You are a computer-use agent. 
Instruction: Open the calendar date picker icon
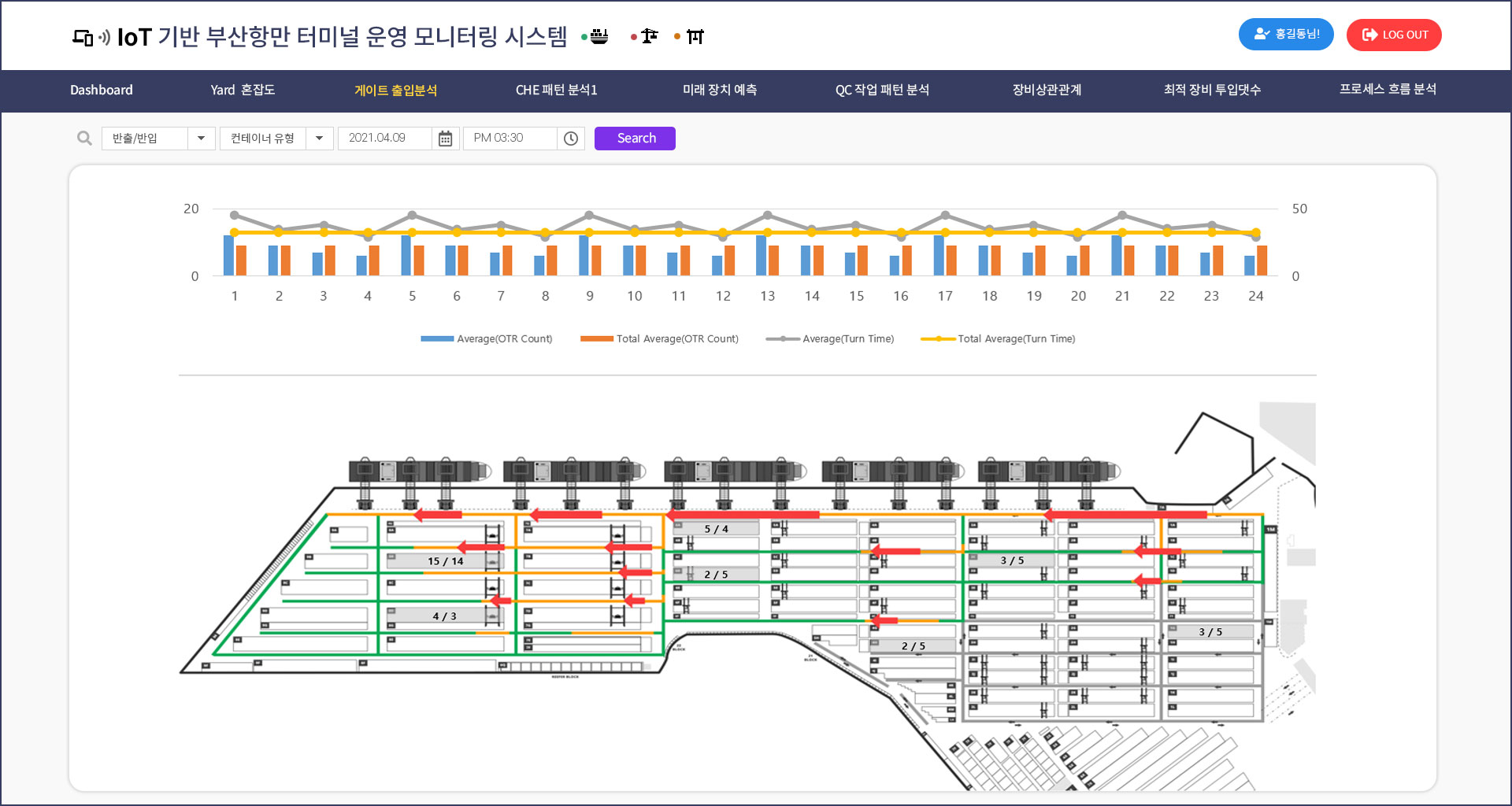[445, 139]
